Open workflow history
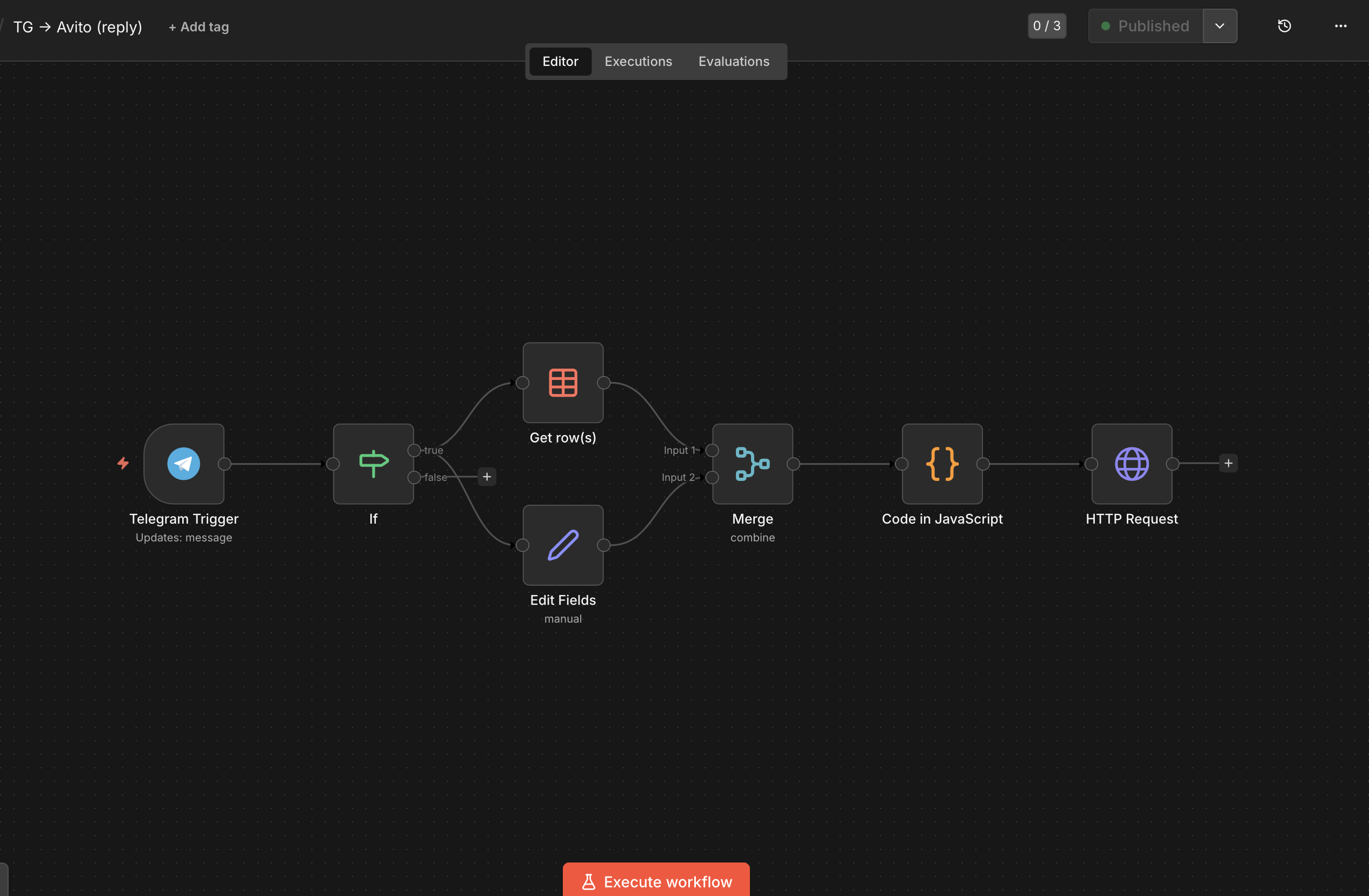This screenshot has width=1369, height=896. click(1285, 26)
